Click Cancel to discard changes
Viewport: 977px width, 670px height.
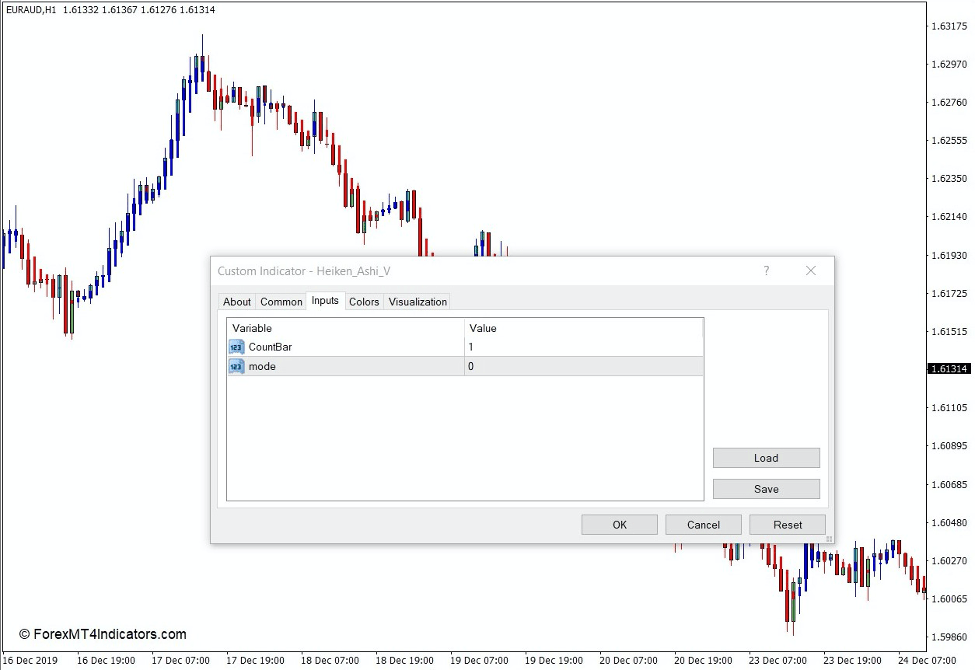click(x=703, y=524)
